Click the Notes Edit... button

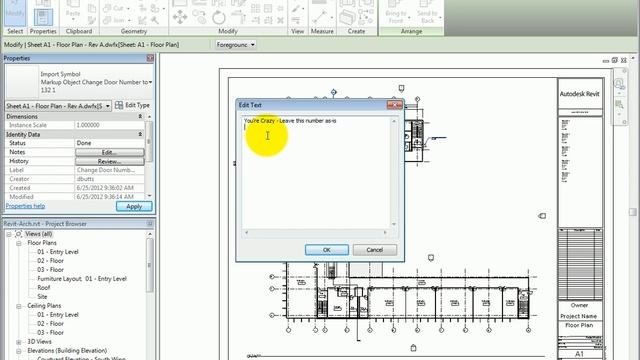109,152
